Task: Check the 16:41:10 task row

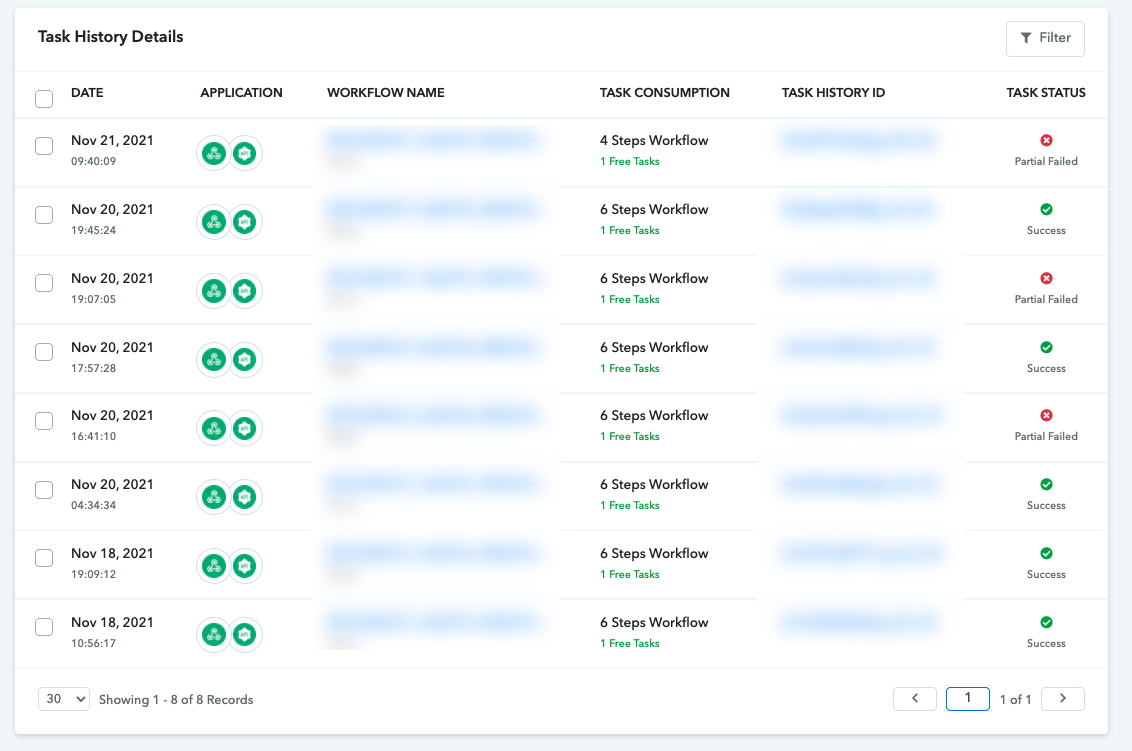Action: coord(44,421)
